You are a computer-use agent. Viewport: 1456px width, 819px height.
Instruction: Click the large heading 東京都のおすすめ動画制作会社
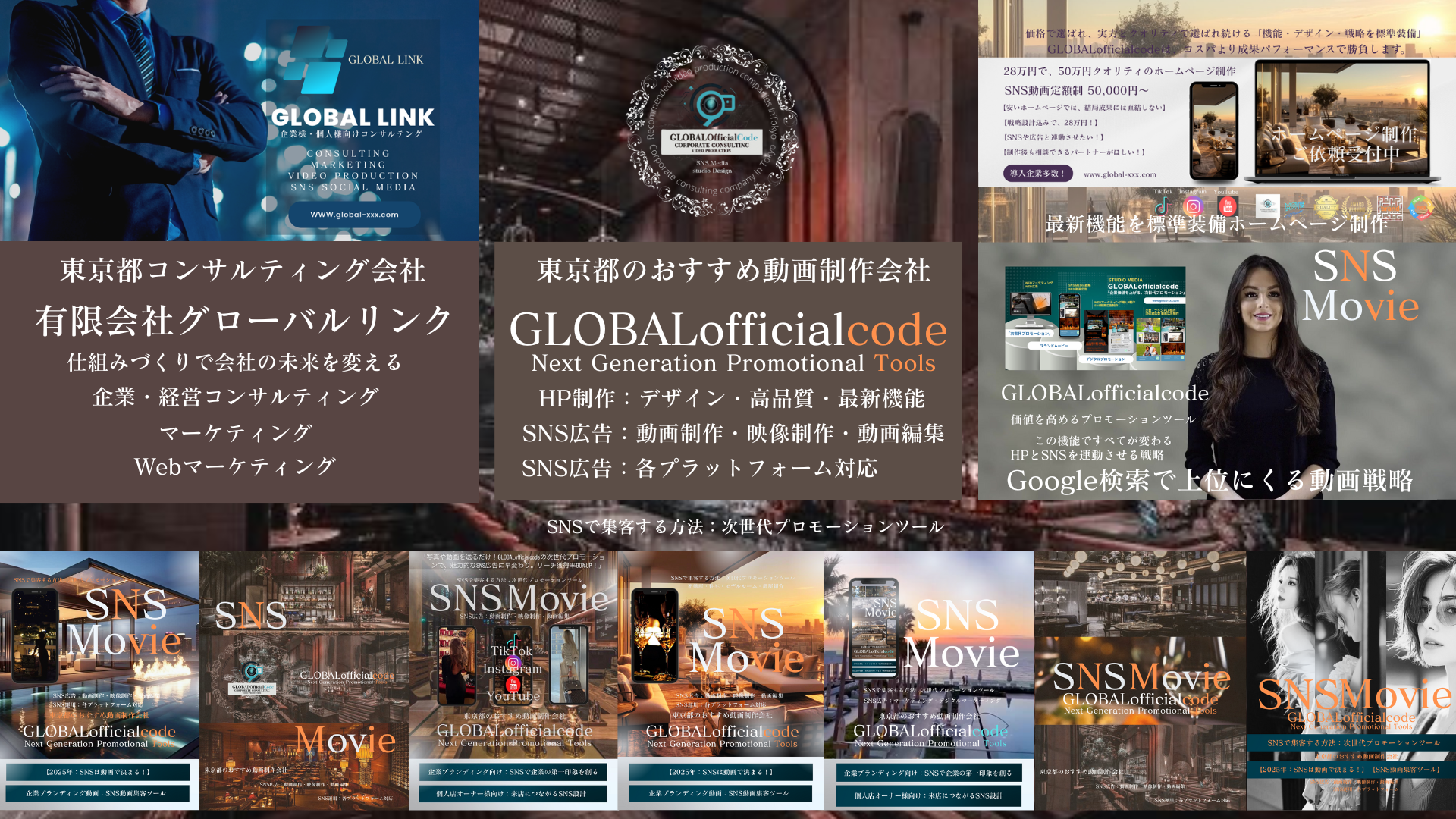(733, 270)
